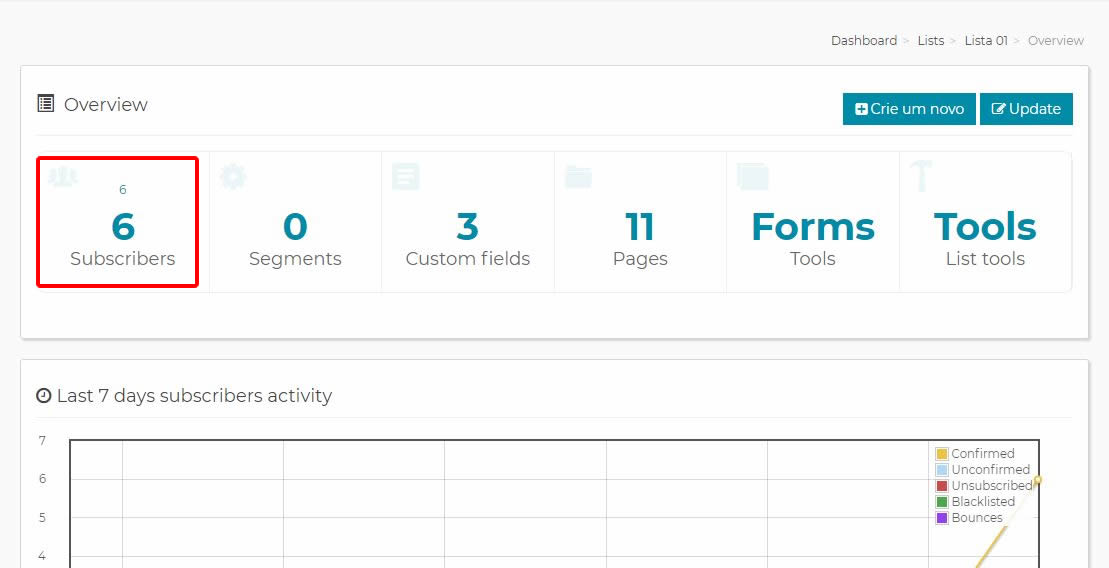Click the list icon beside Overview heading
This screenshot has width=1109, height=568.
point(46,104)
